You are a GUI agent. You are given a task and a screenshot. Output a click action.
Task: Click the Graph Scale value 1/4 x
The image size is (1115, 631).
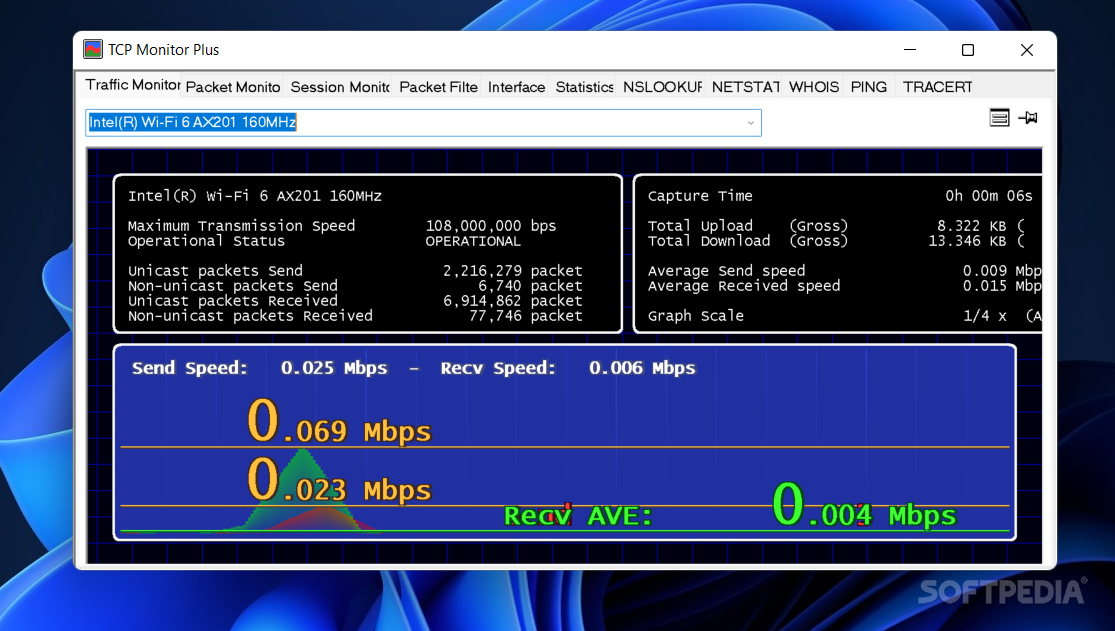(x=985, y=315)
